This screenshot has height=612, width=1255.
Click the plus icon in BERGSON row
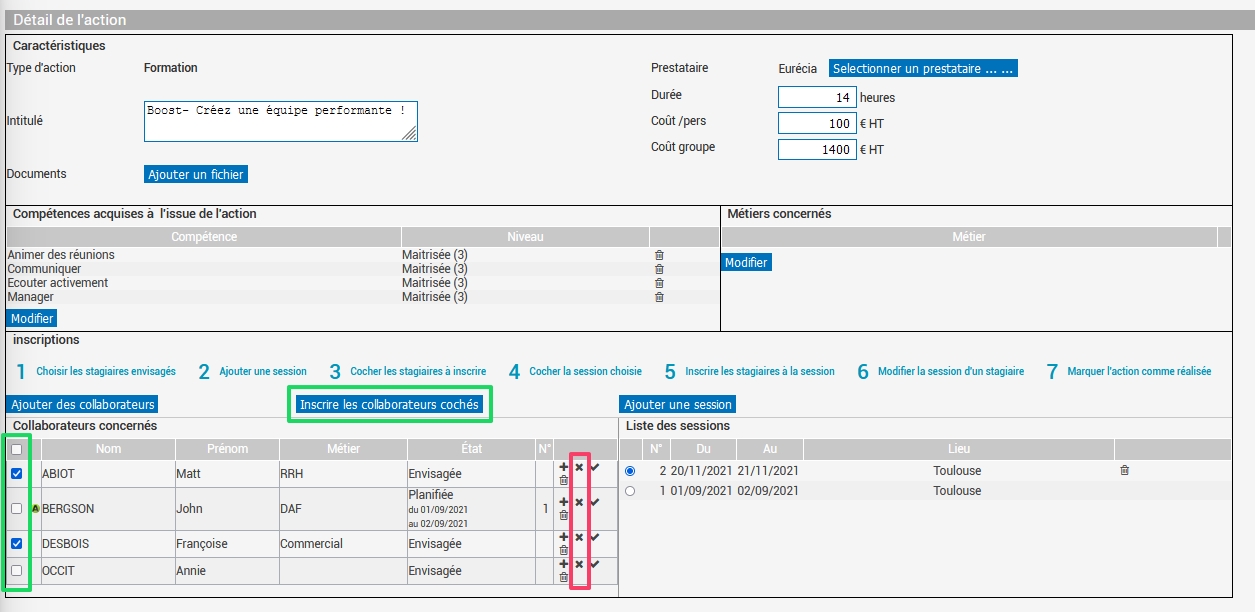pos(563,502)
